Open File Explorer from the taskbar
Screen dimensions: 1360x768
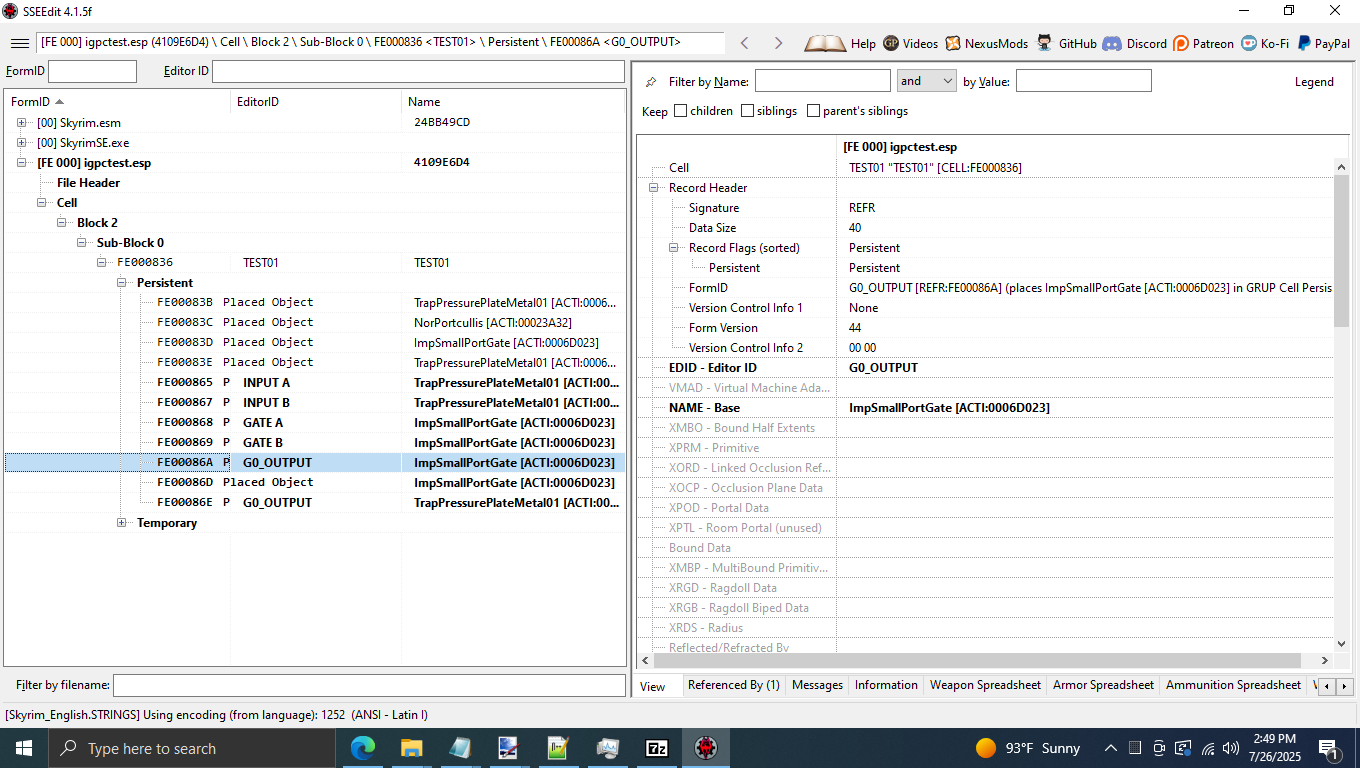click(411, 748)
